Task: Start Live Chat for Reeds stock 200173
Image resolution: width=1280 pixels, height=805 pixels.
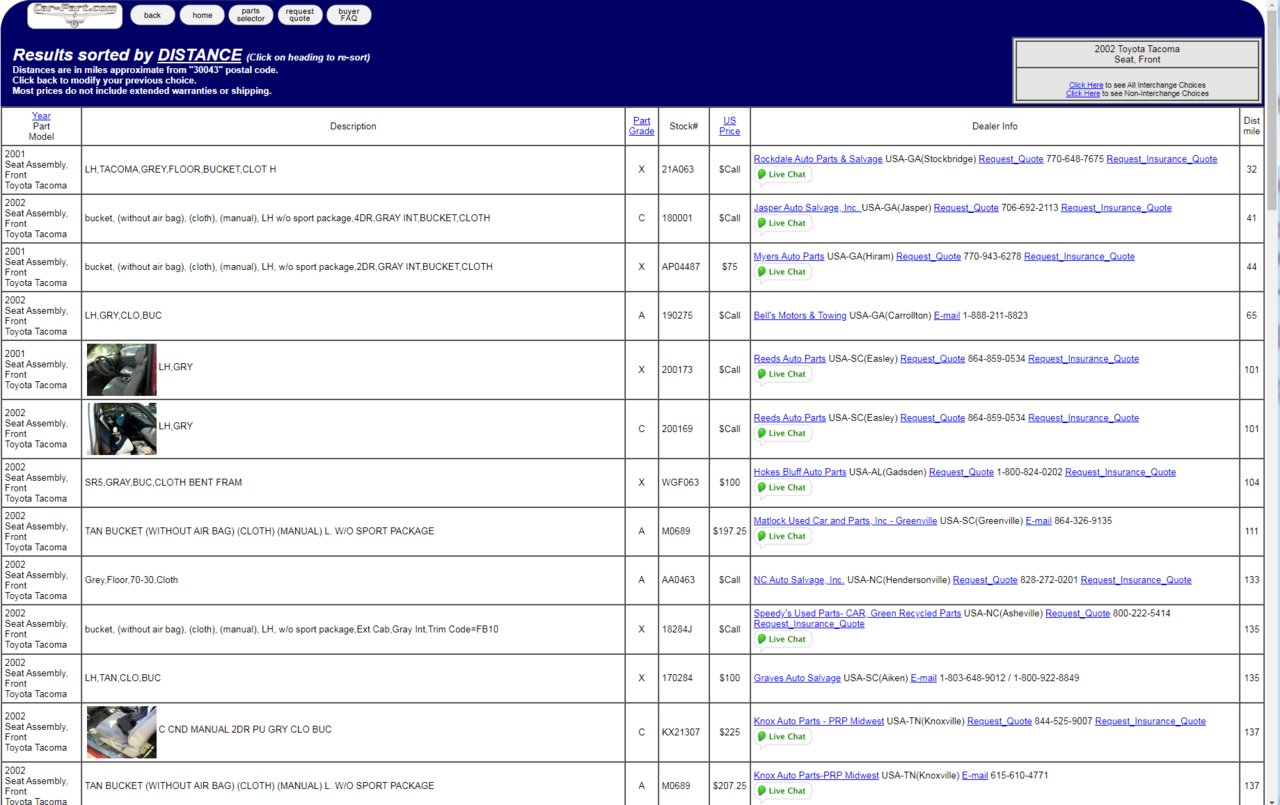Action: pos(782,375)
